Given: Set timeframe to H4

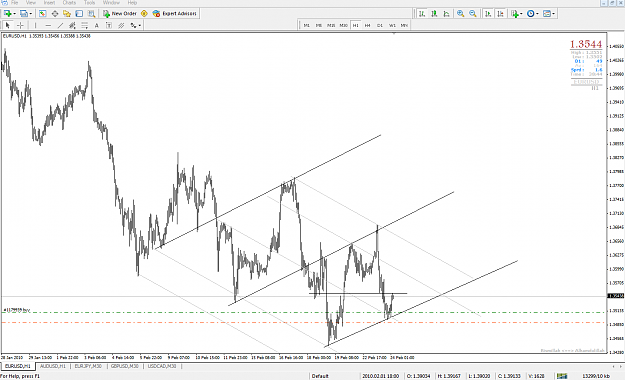Looking at the screenshot, I should click(x=368, y=25).
